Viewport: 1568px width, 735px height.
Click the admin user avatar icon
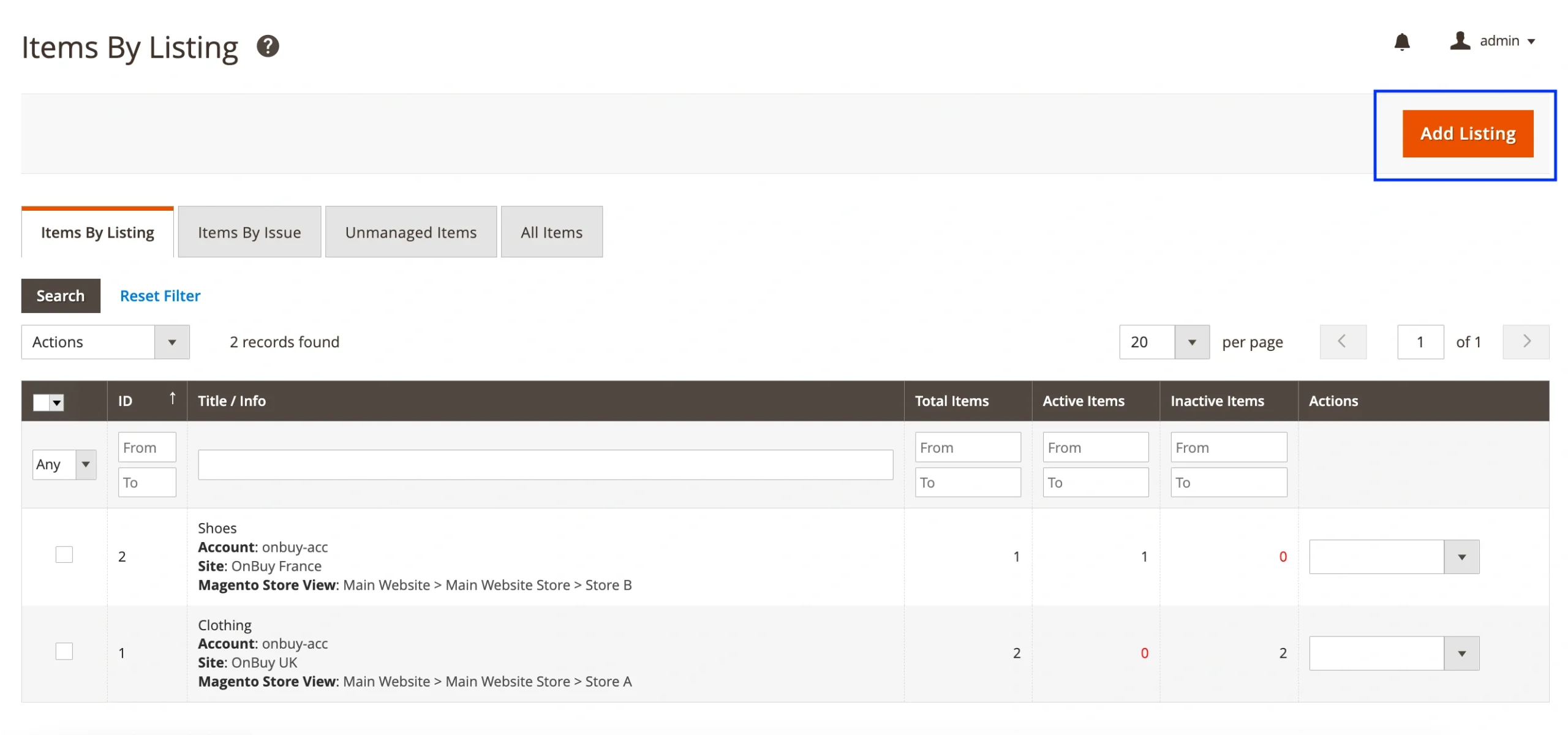[1460, 41]
